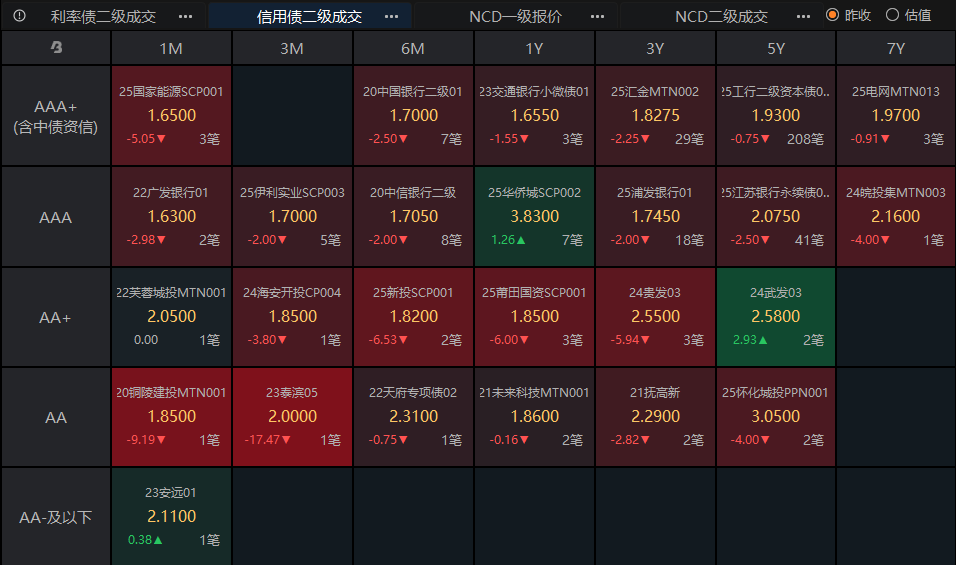Switch to the 信用债二级成交 tab

click(x=309, y=16)
